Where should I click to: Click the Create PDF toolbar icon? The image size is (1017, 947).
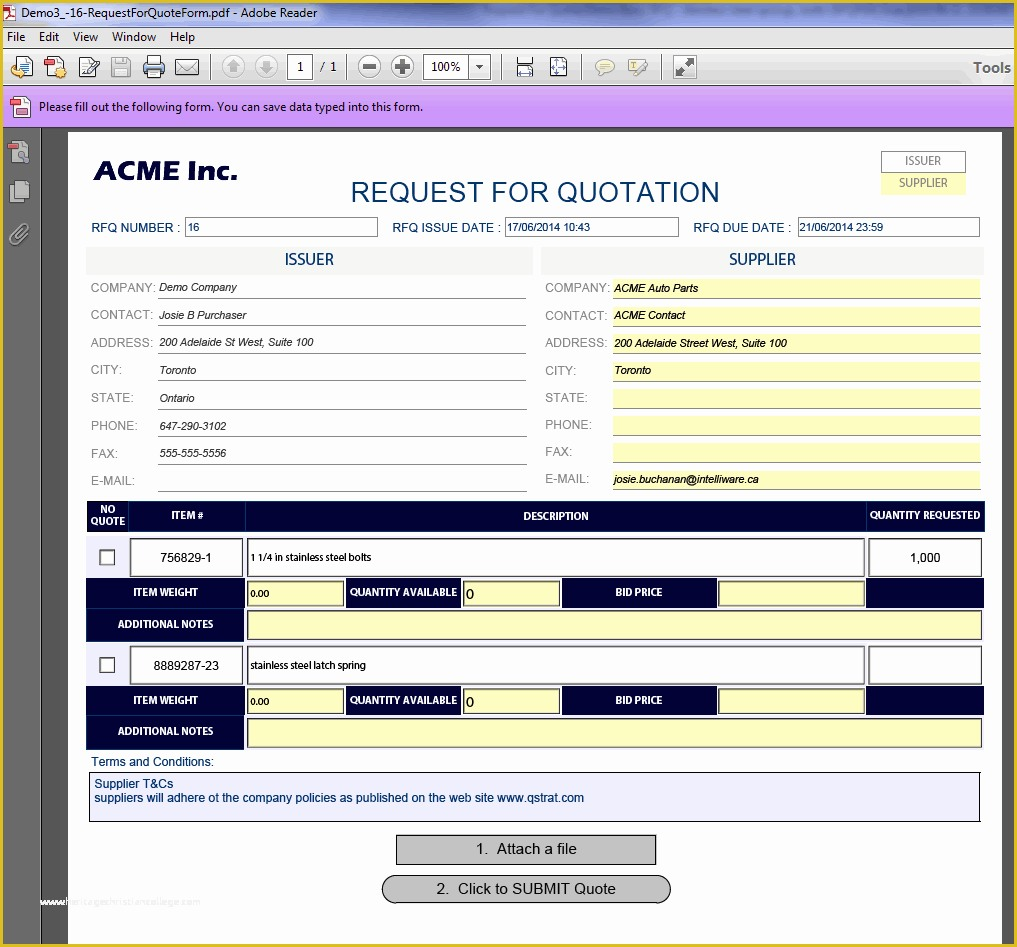(53, 67)
